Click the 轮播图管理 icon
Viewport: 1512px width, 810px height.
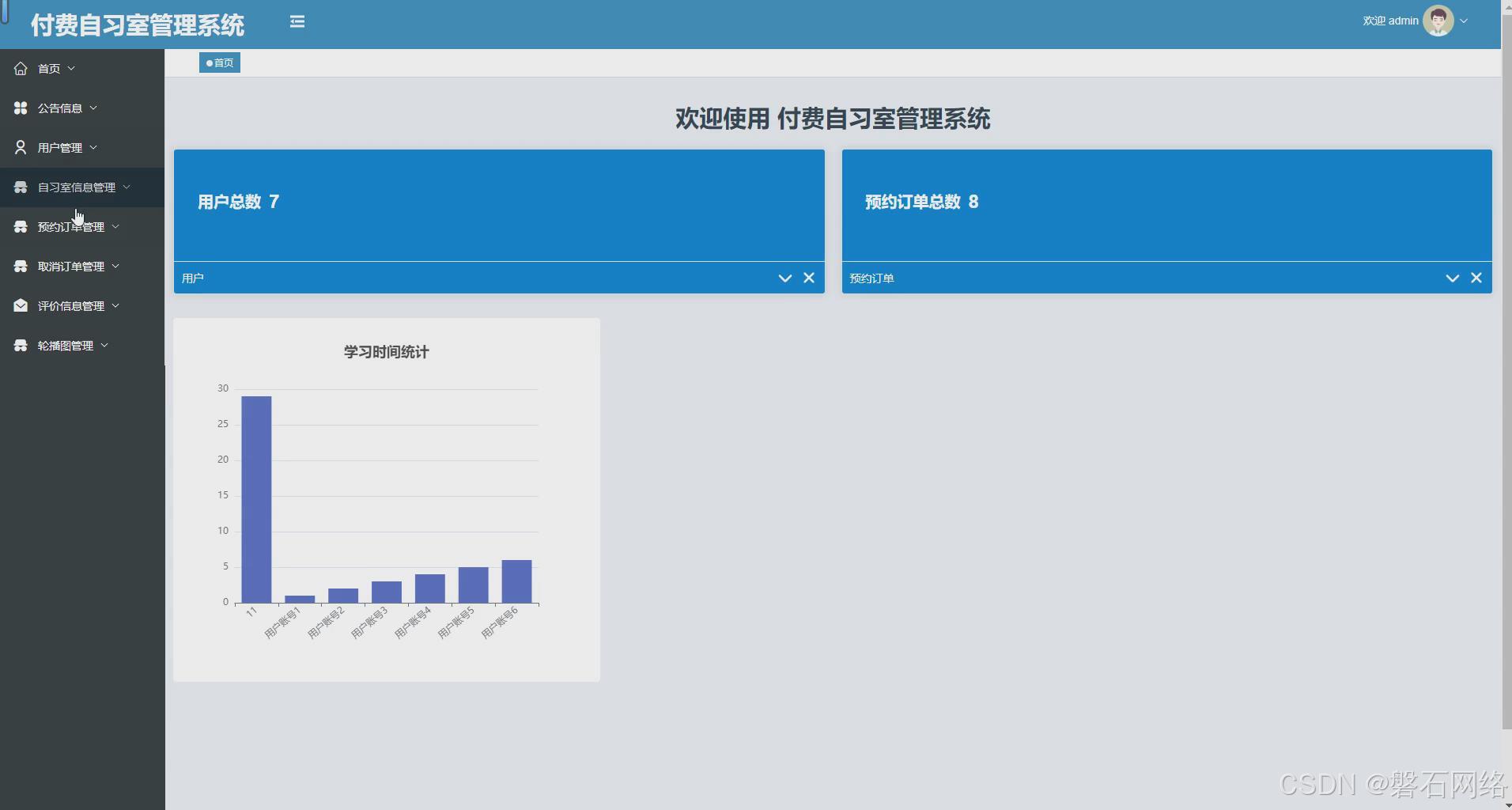21,345
